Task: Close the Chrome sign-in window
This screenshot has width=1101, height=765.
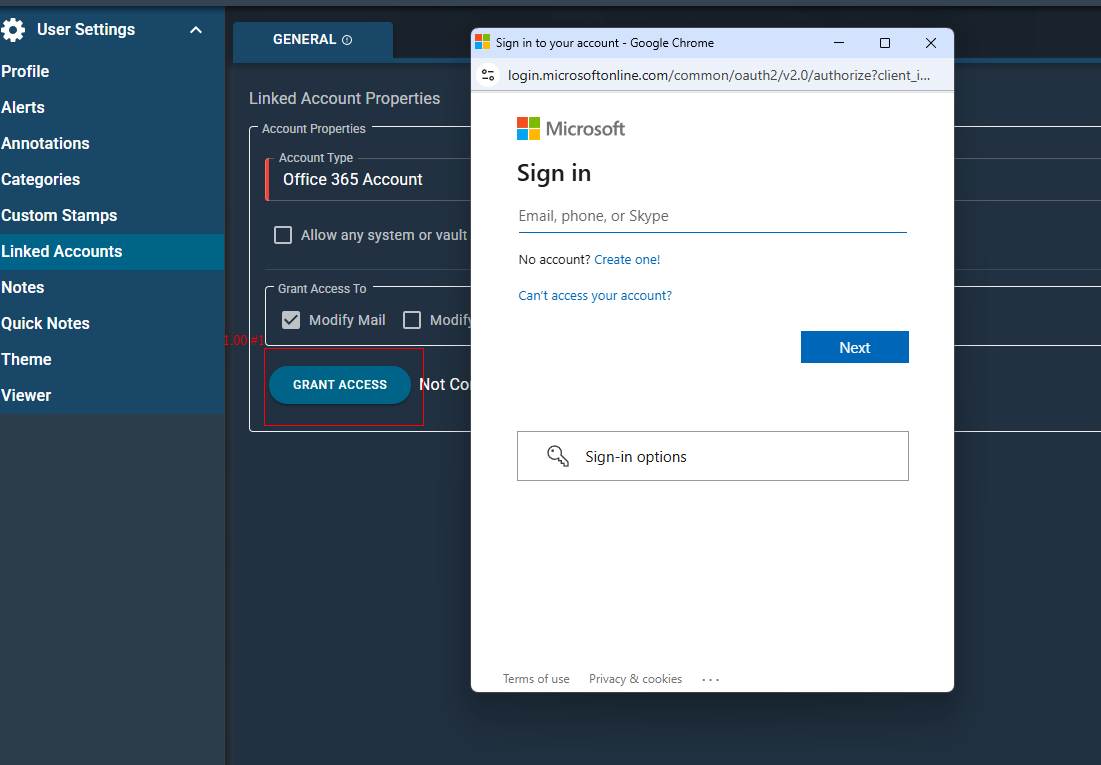Action: (931, 43)
